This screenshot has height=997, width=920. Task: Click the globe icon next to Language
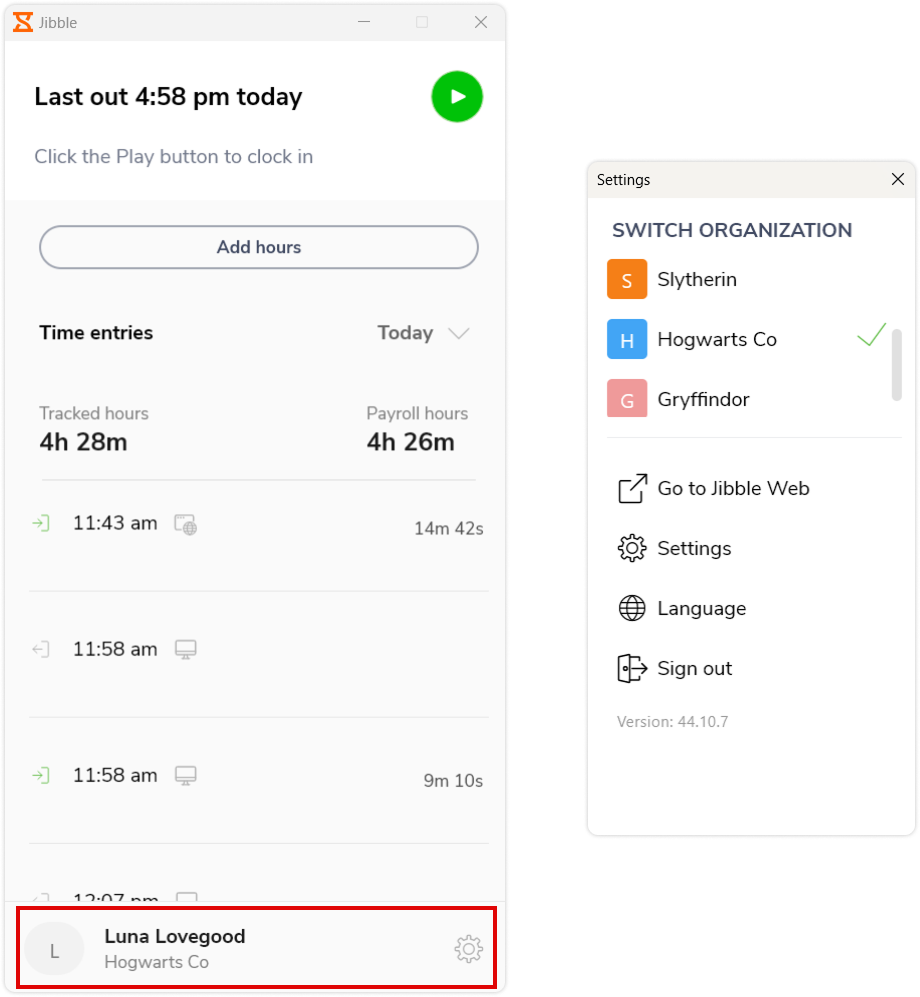pos(632,609)
